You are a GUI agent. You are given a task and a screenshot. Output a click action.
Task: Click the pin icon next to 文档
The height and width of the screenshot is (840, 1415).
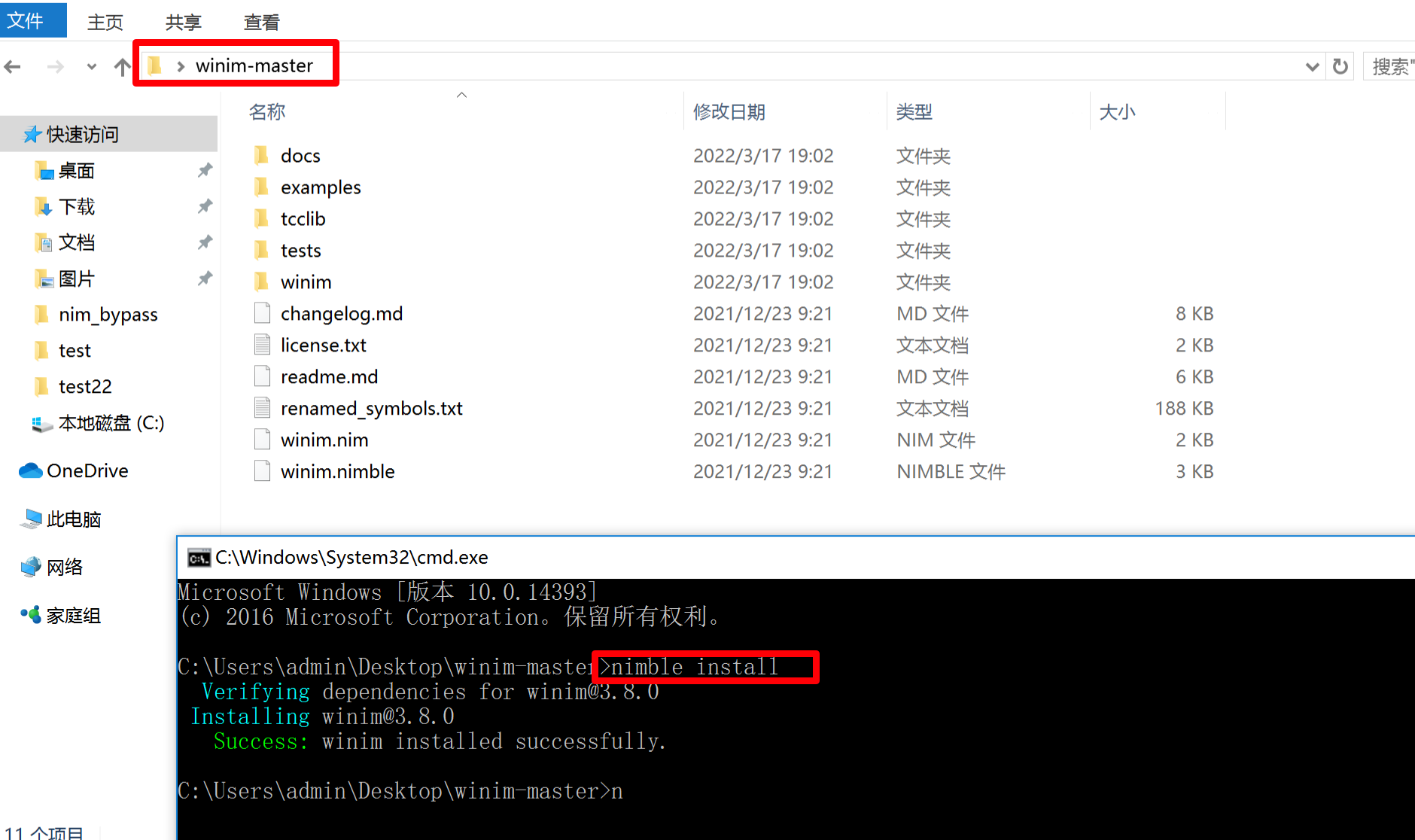click(x=205, y=242)
